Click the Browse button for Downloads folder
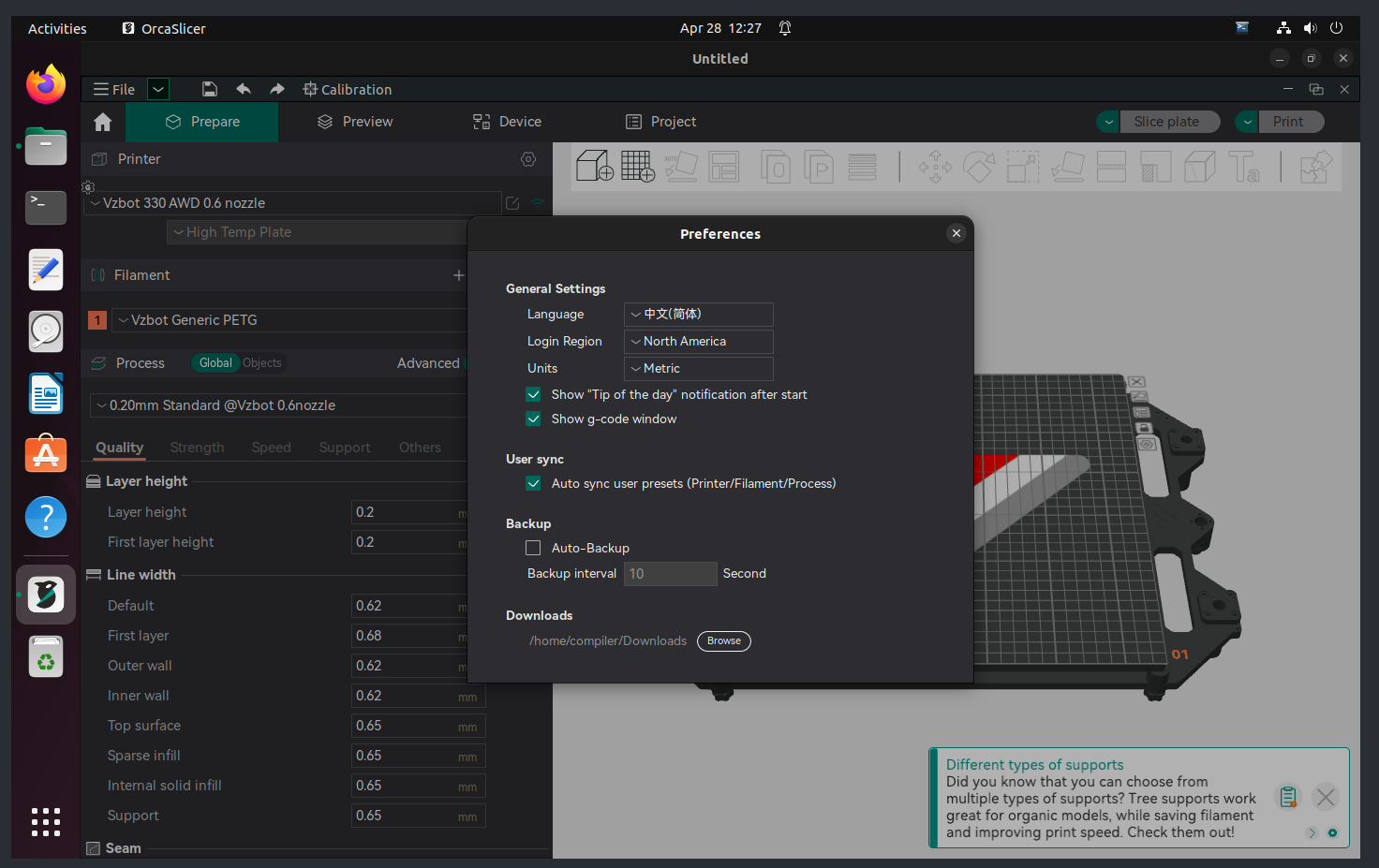This screenshot has height=868, width=1379. (x=723, y=640)
